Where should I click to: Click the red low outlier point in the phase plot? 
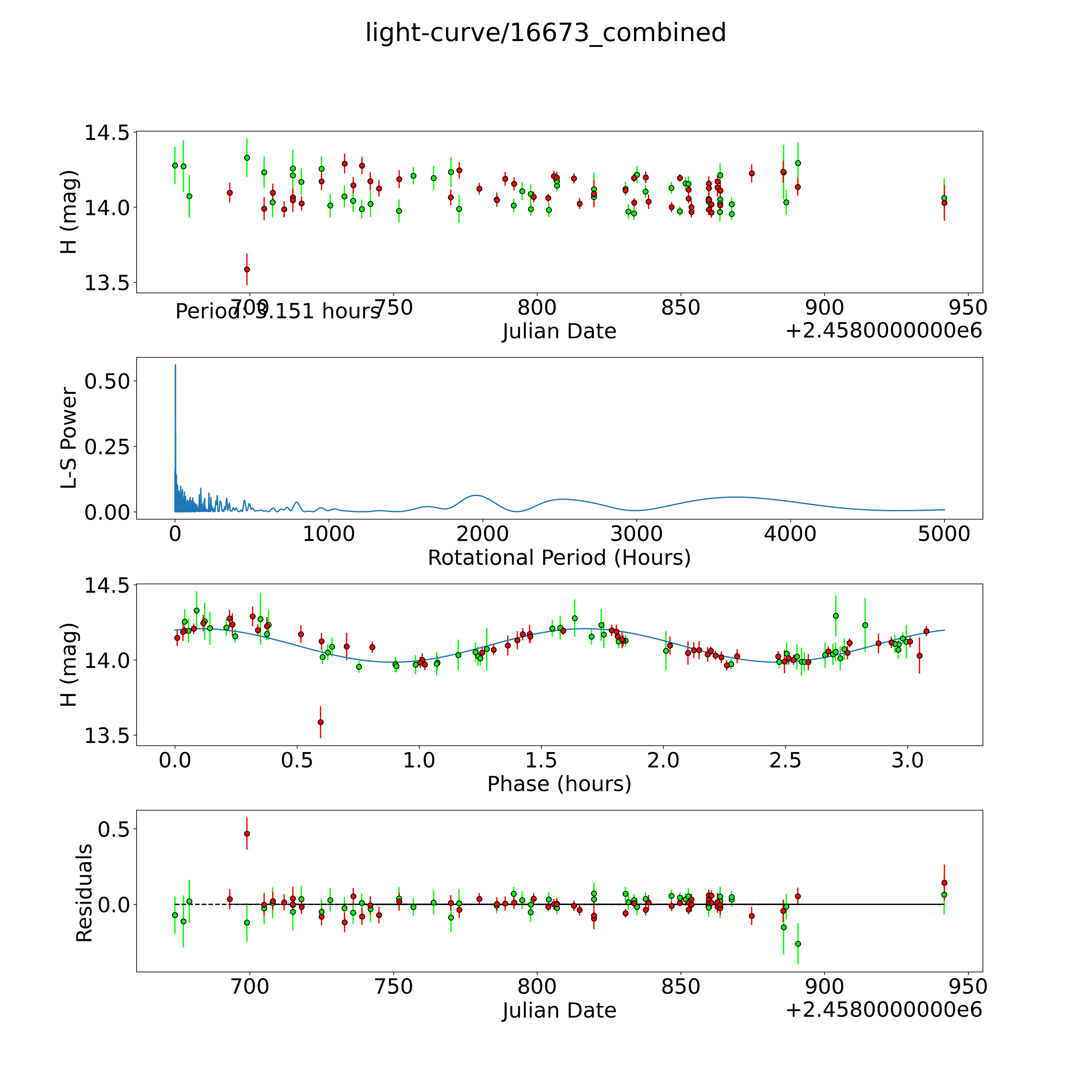tap(321, 722)
